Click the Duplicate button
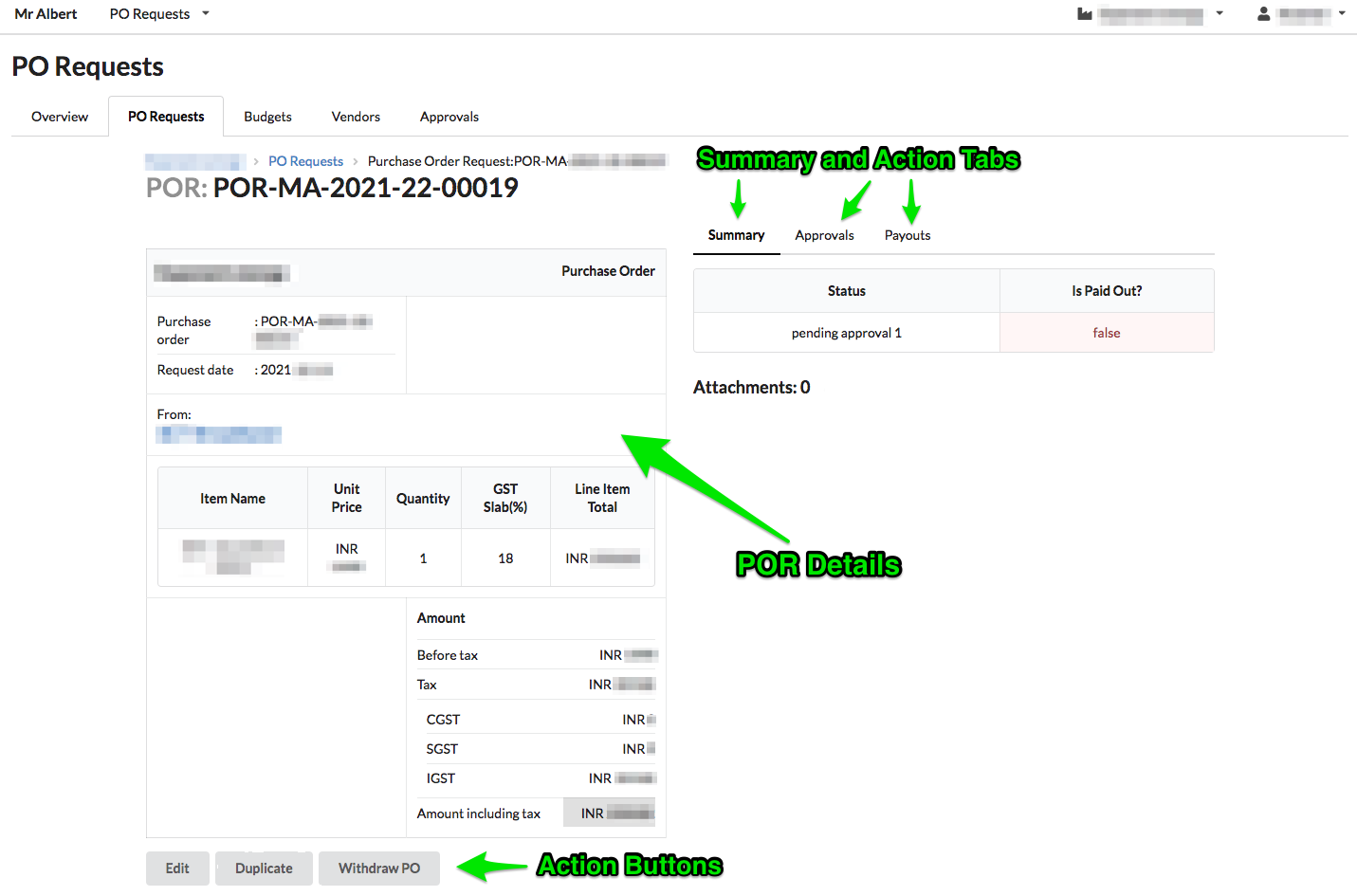The width and height of the screenshot is (1357, 896). pos(264,868)
